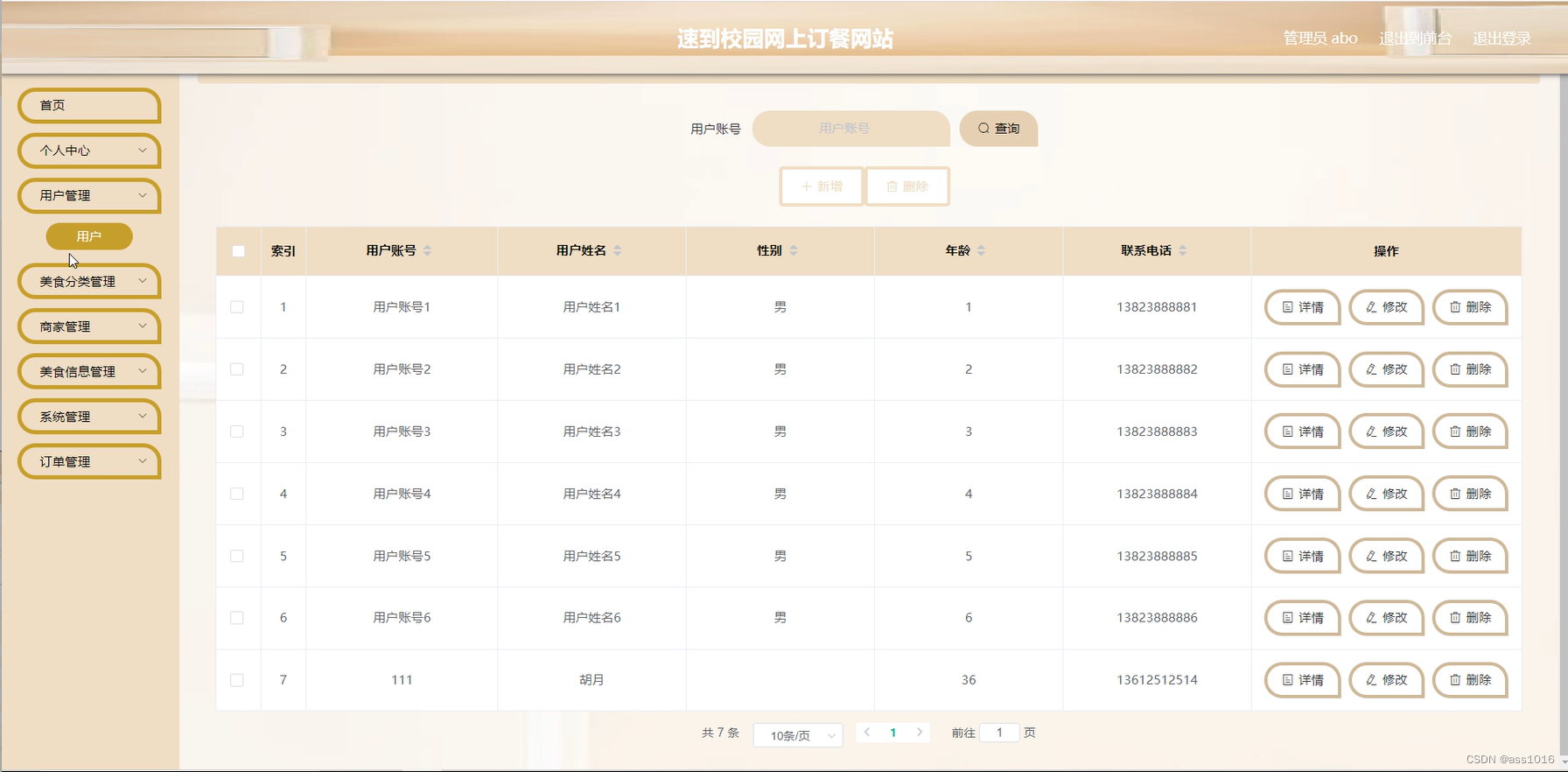This screenshot has height=772, width=1568.
Task: Edit 用户账号1 row via 修改
Action: click(x=1386, y=307)
